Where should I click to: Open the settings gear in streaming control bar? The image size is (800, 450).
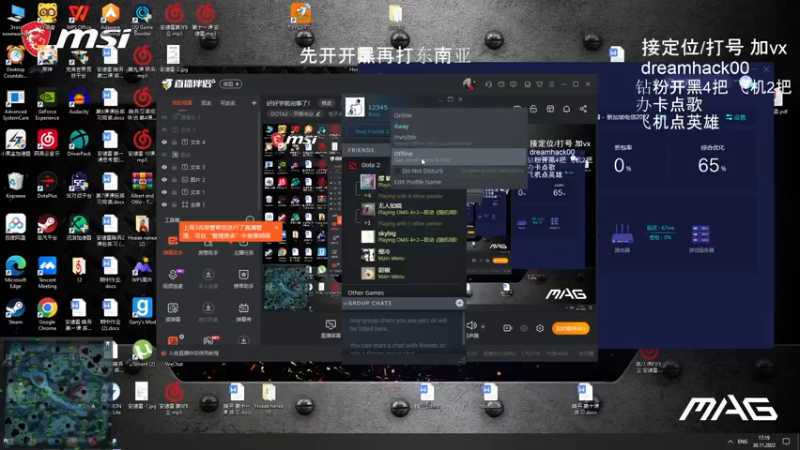point(540,328)
